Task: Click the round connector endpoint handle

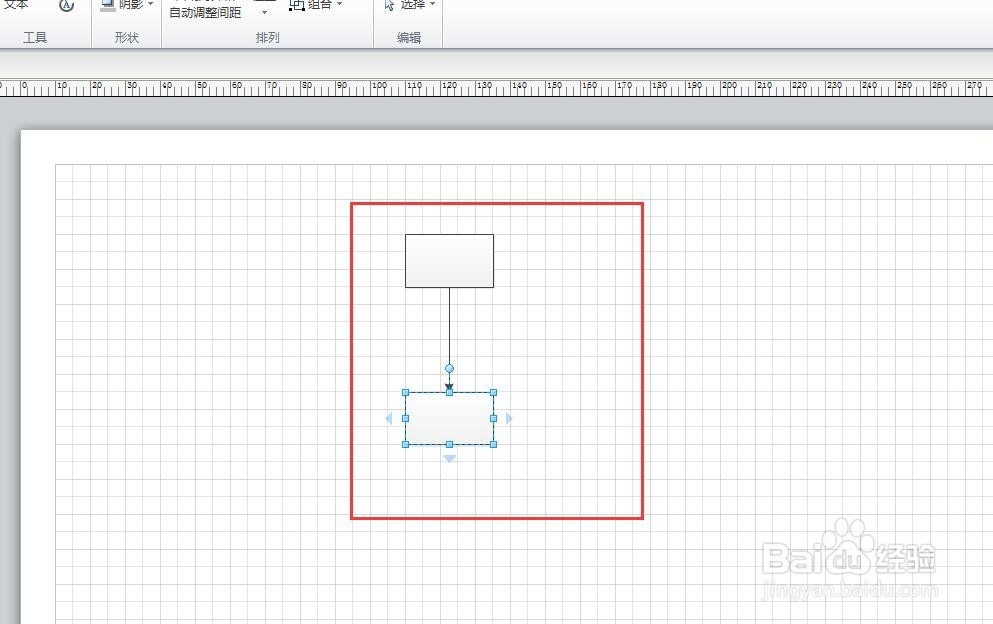Action: (x=449, y=368)
